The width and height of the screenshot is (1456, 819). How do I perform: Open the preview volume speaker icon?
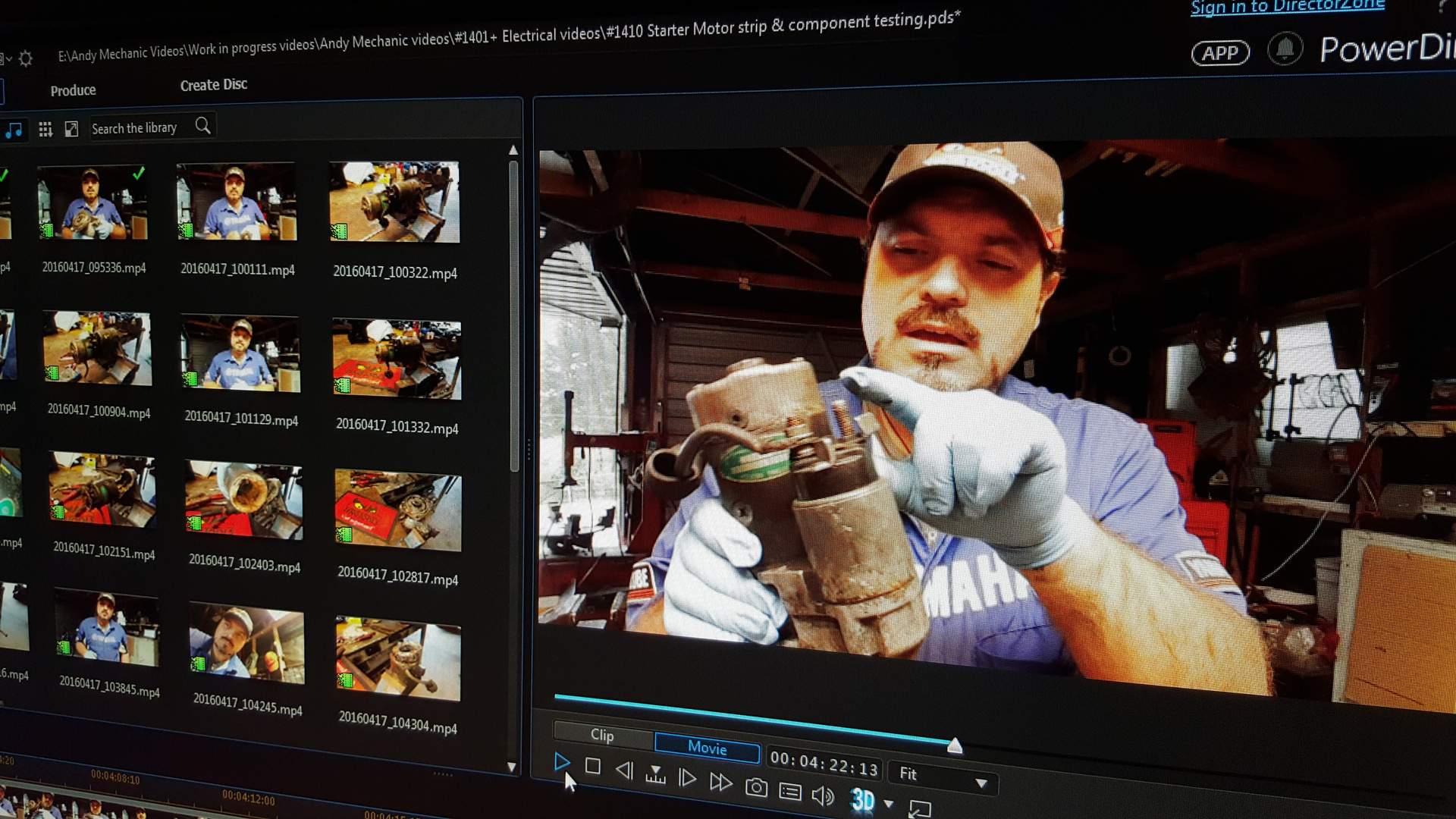click(x=823, y=795)
